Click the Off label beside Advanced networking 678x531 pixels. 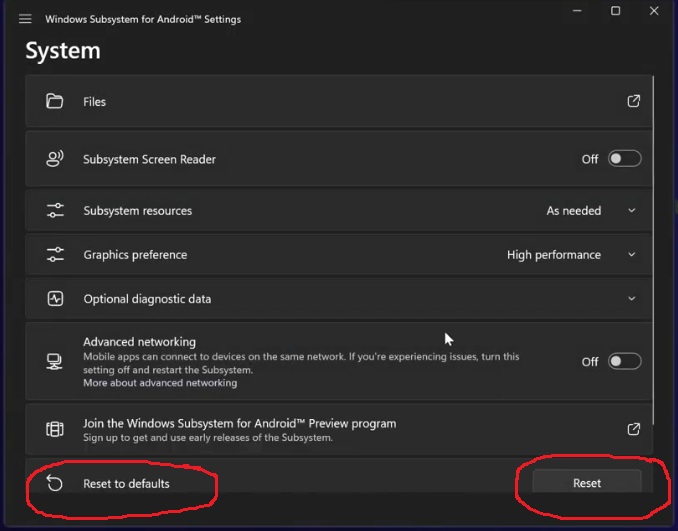(x=590, y=361)
